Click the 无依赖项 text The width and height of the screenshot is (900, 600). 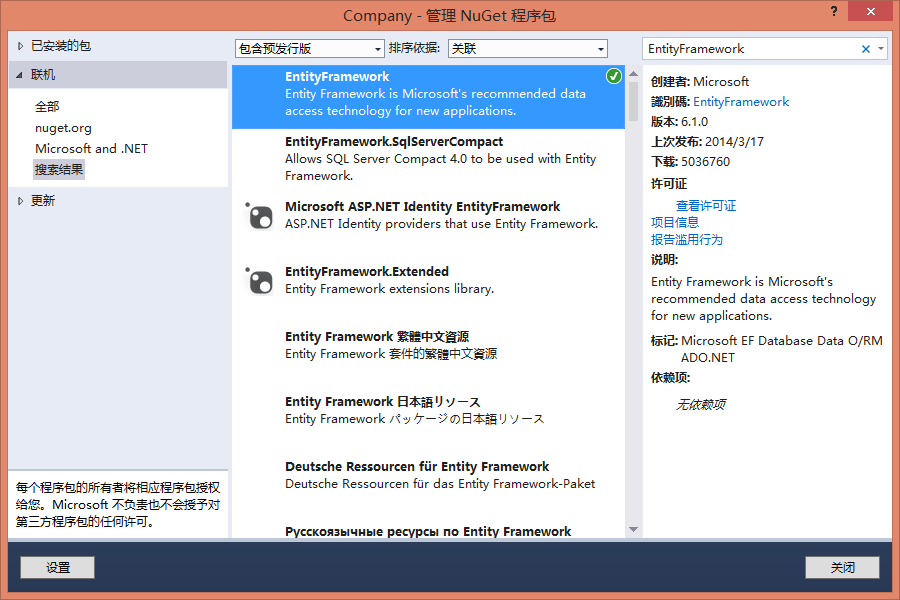click(x=700, y=405)
